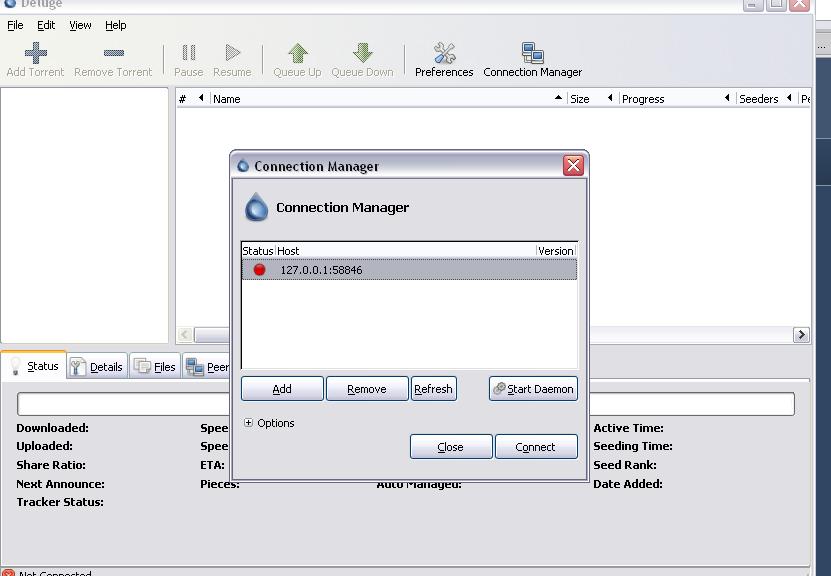The image size is (831, 576).
Task: Refresh the host list
Action: click(x=434, y=389)
